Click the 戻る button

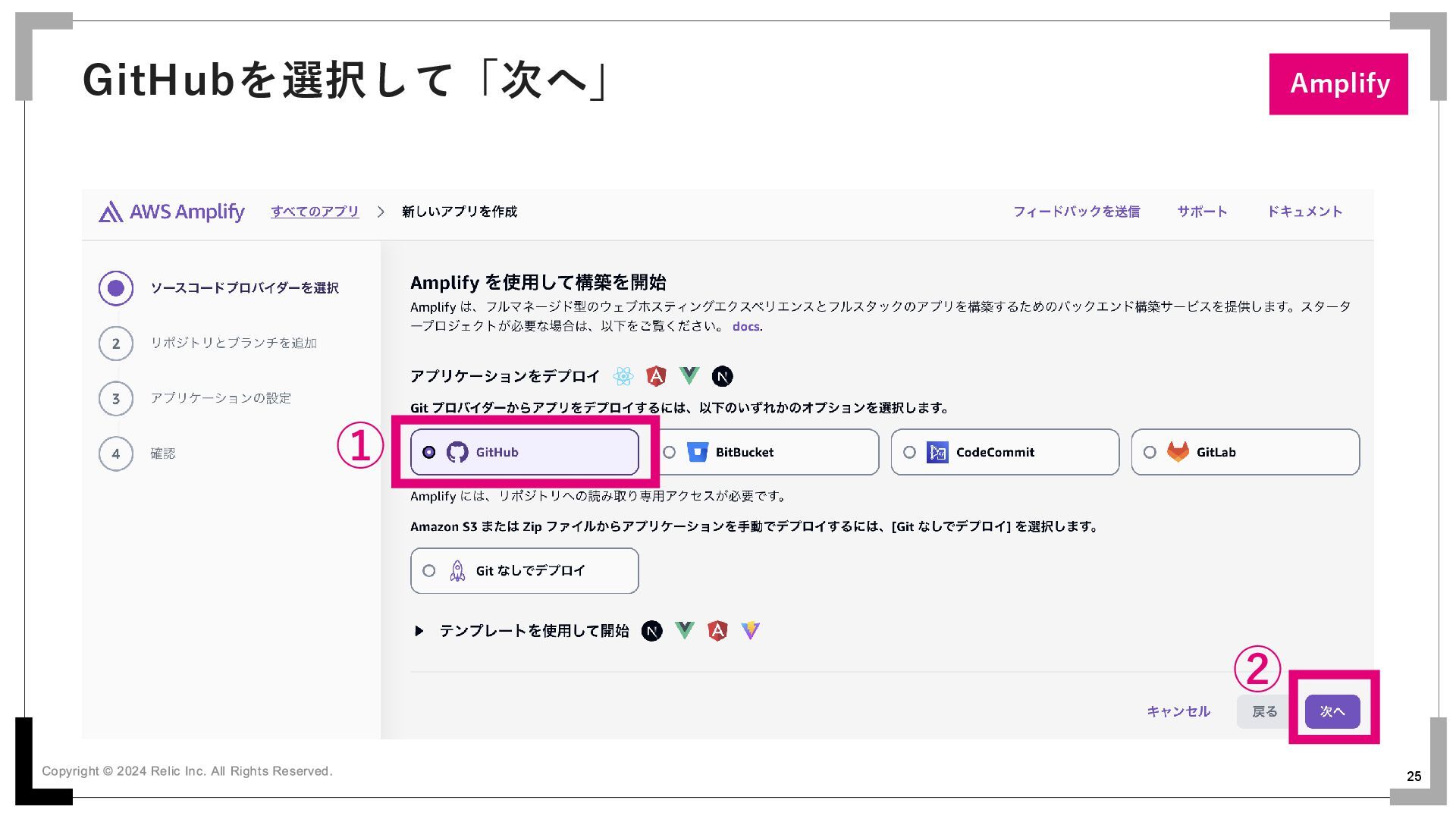coord(1264,711)
